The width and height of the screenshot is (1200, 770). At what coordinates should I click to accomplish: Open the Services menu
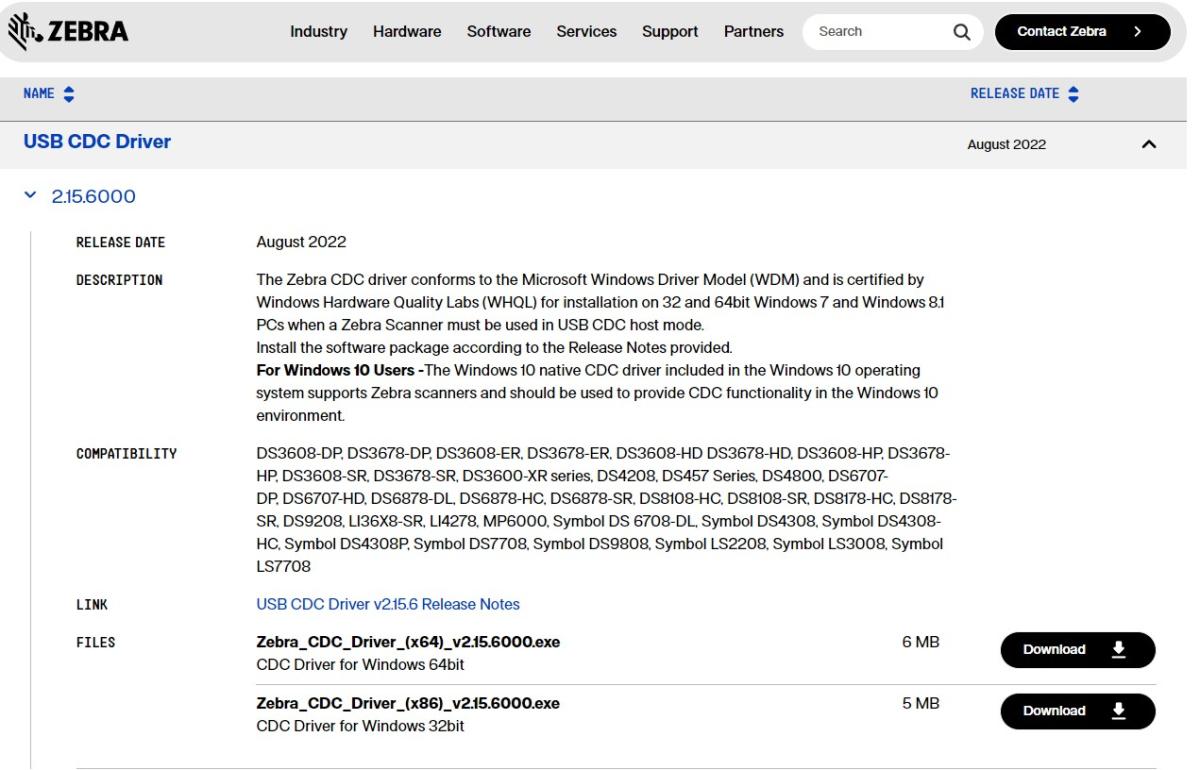(586, 32)
